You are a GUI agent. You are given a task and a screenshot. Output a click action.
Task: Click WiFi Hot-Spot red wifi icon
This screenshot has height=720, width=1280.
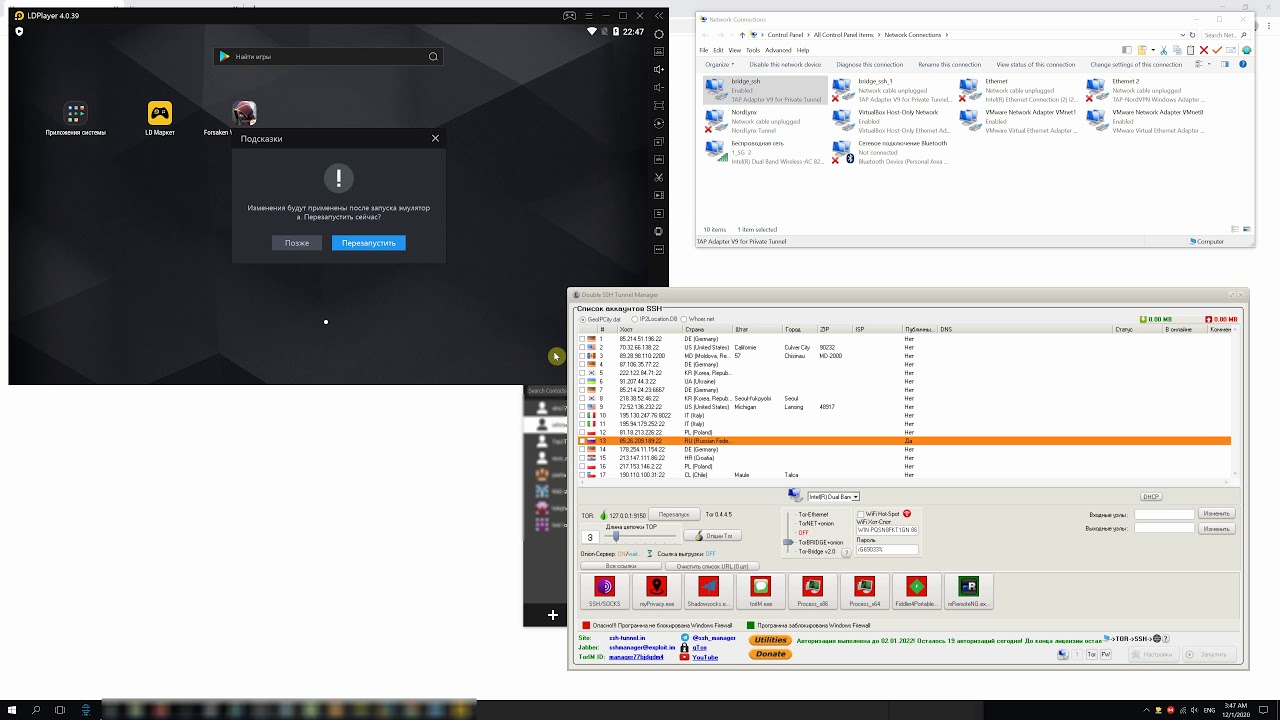coord(907,514)
